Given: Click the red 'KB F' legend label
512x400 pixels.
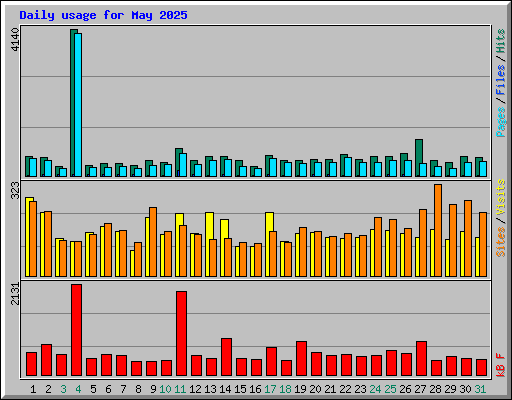Looking at the screenshot, I should (501, 365).
